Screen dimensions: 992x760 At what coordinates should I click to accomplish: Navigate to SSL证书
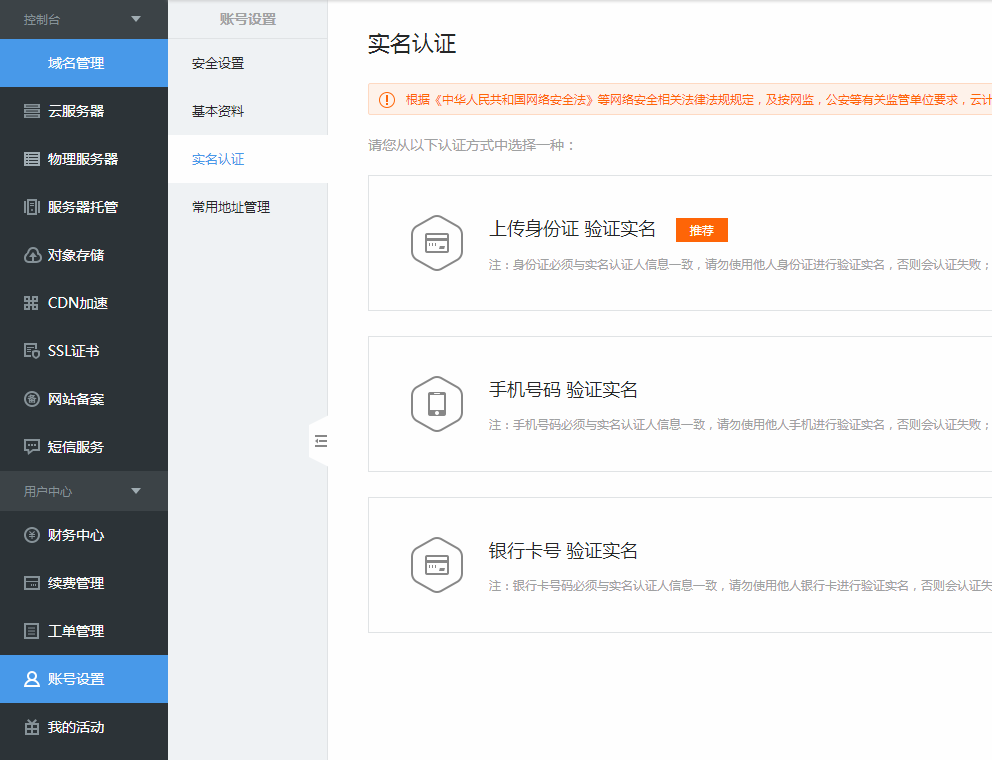coord(84,351)
